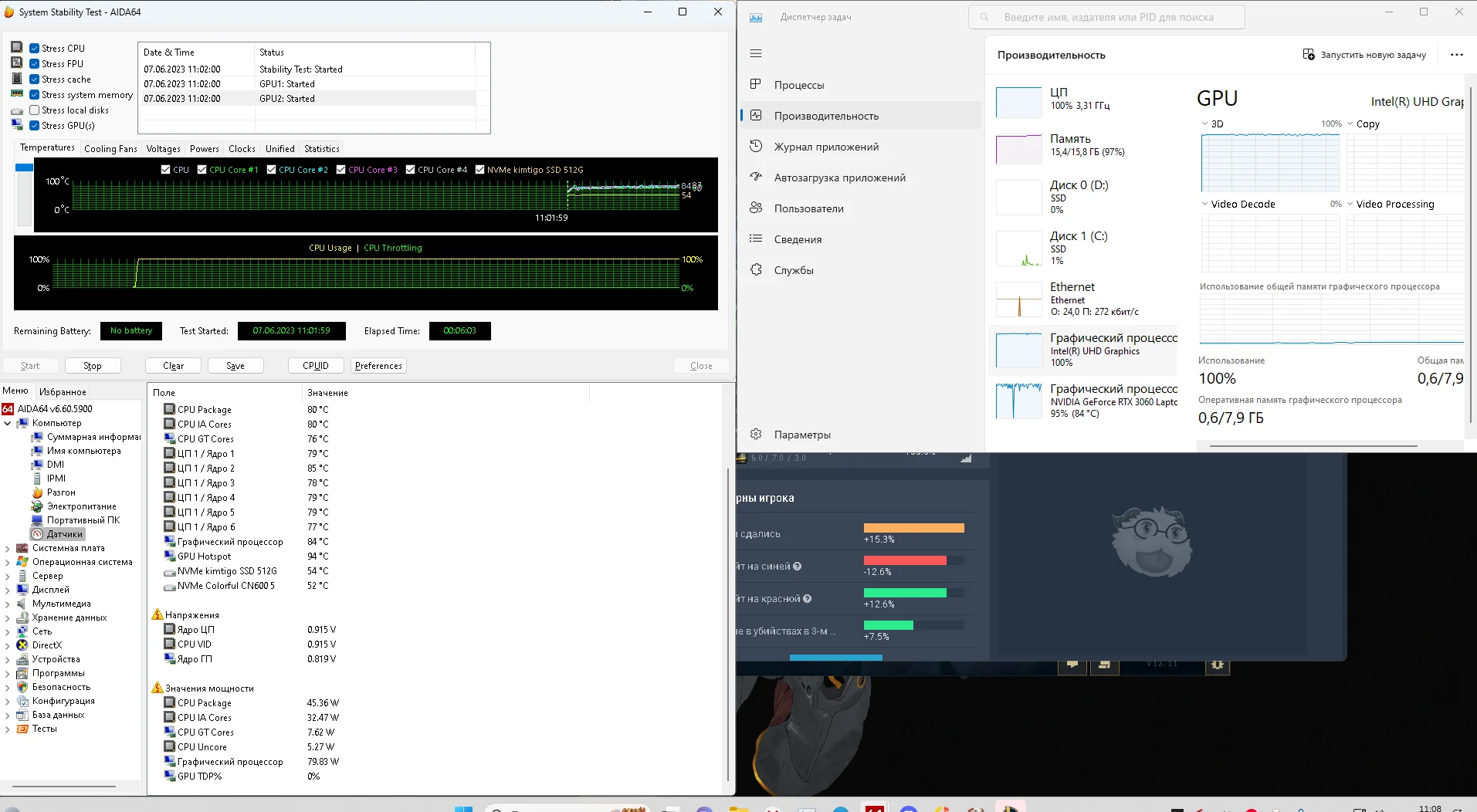1477x812 pixels.
Task: Select the Sensors item in AIDA64 tree
Action: point(64,534)
